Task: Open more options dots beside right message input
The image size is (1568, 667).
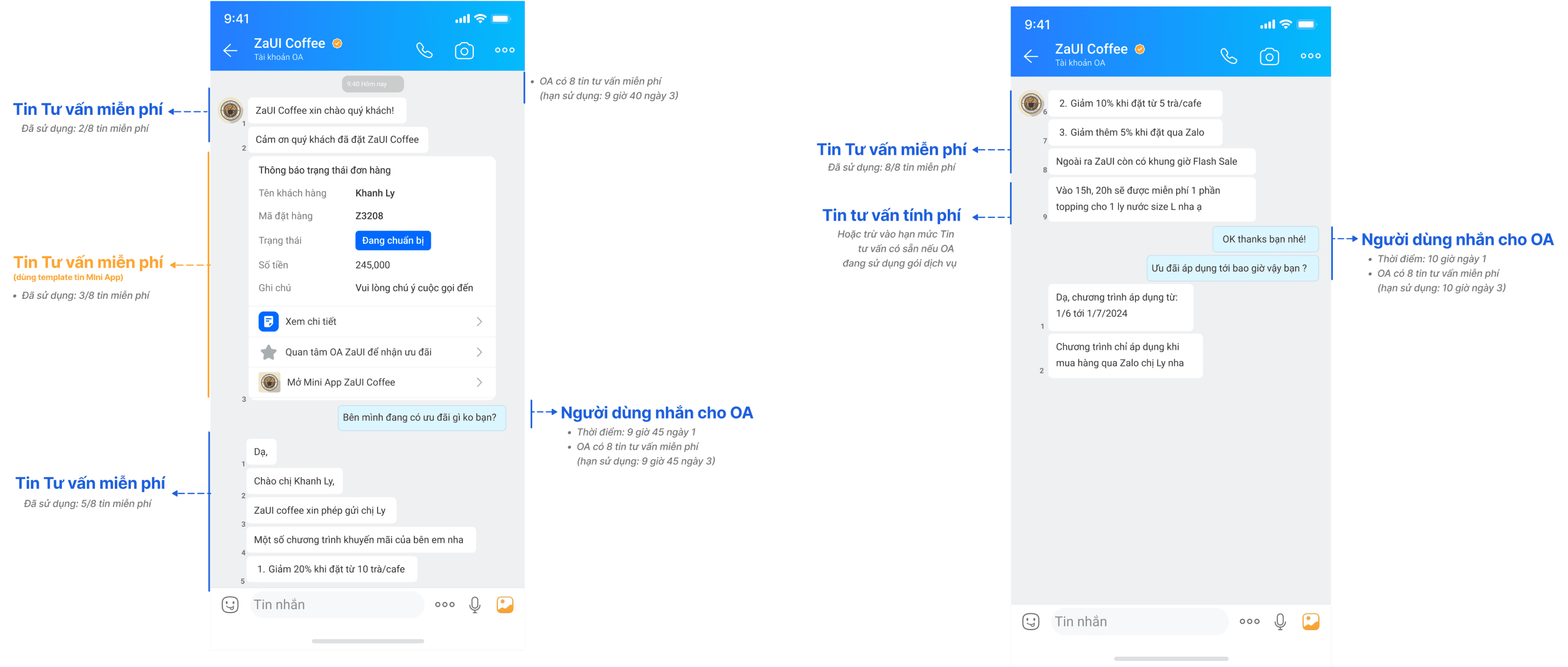Action: point(1249,621)
